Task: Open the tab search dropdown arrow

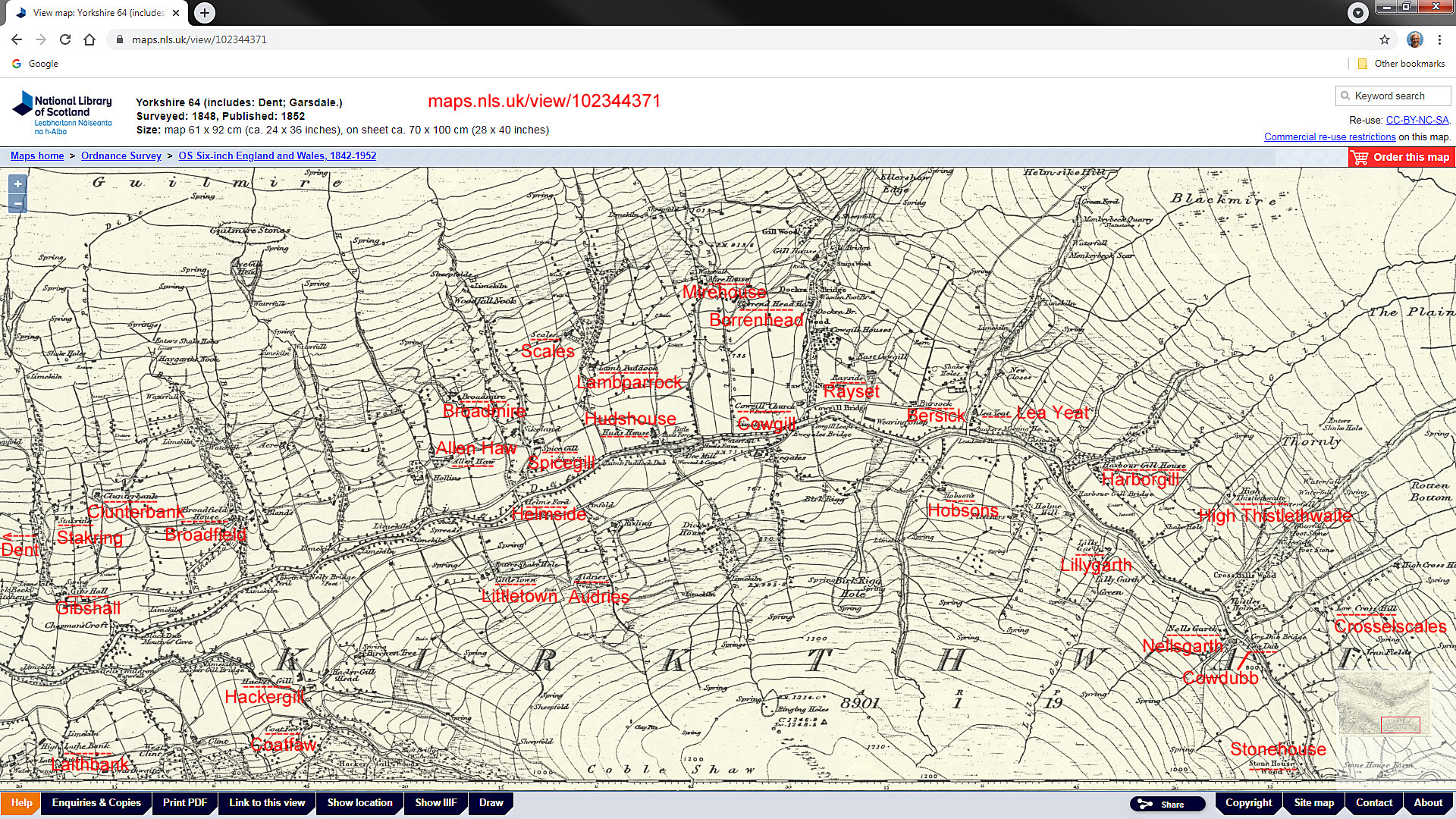Action: click(x=1357, y=12)
